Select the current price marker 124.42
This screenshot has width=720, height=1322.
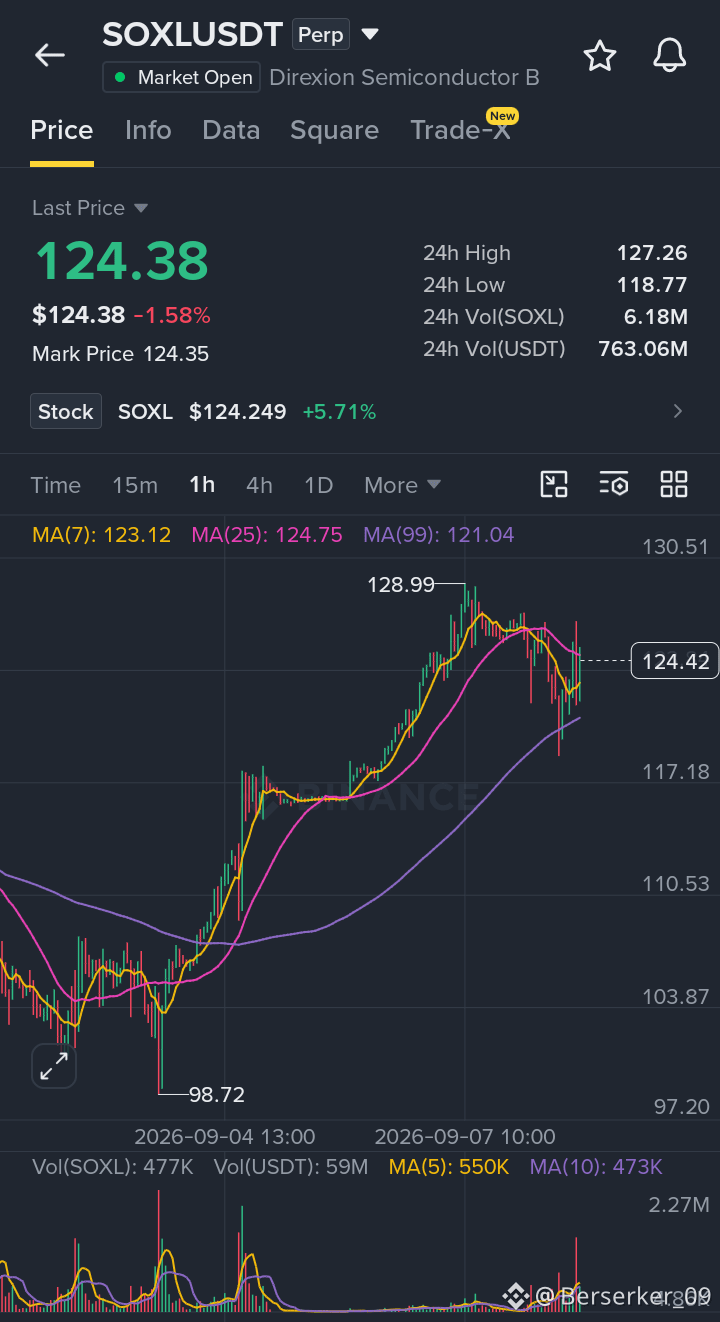tap(675, 661)
